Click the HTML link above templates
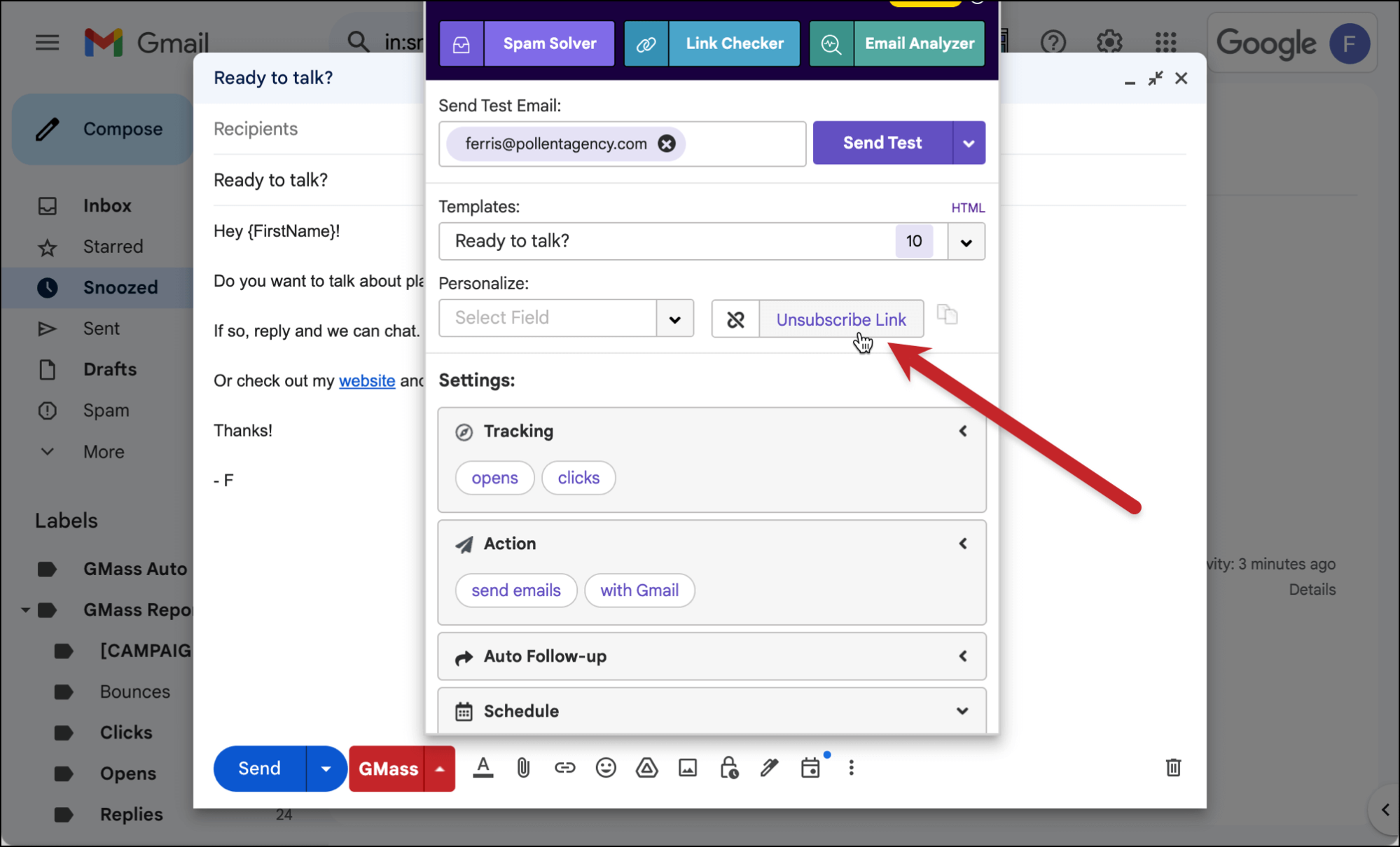 click(968, 208)
